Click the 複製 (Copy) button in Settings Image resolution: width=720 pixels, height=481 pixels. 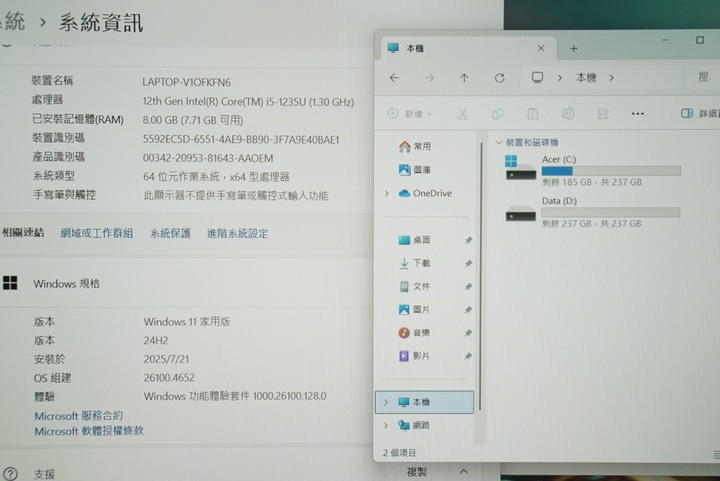tap(417, 472)
